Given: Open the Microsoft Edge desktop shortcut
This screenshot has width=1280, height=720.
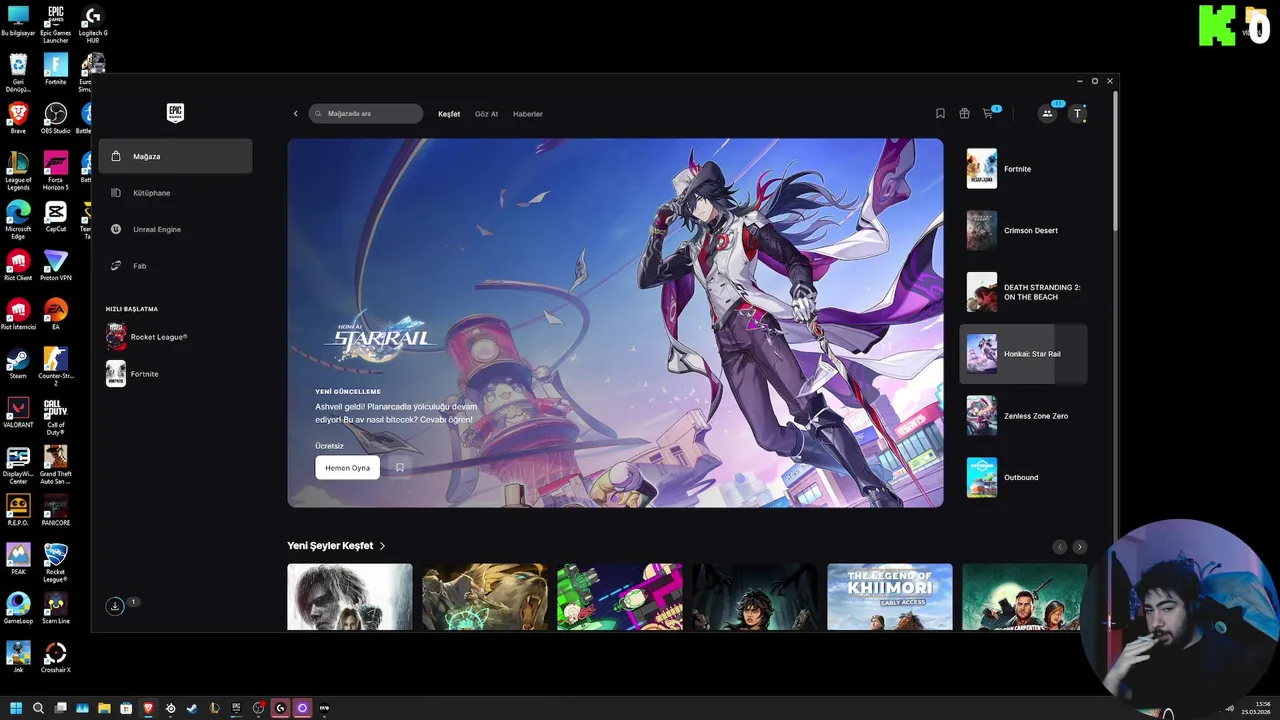Looking at the screenshot, I should 18,220.
